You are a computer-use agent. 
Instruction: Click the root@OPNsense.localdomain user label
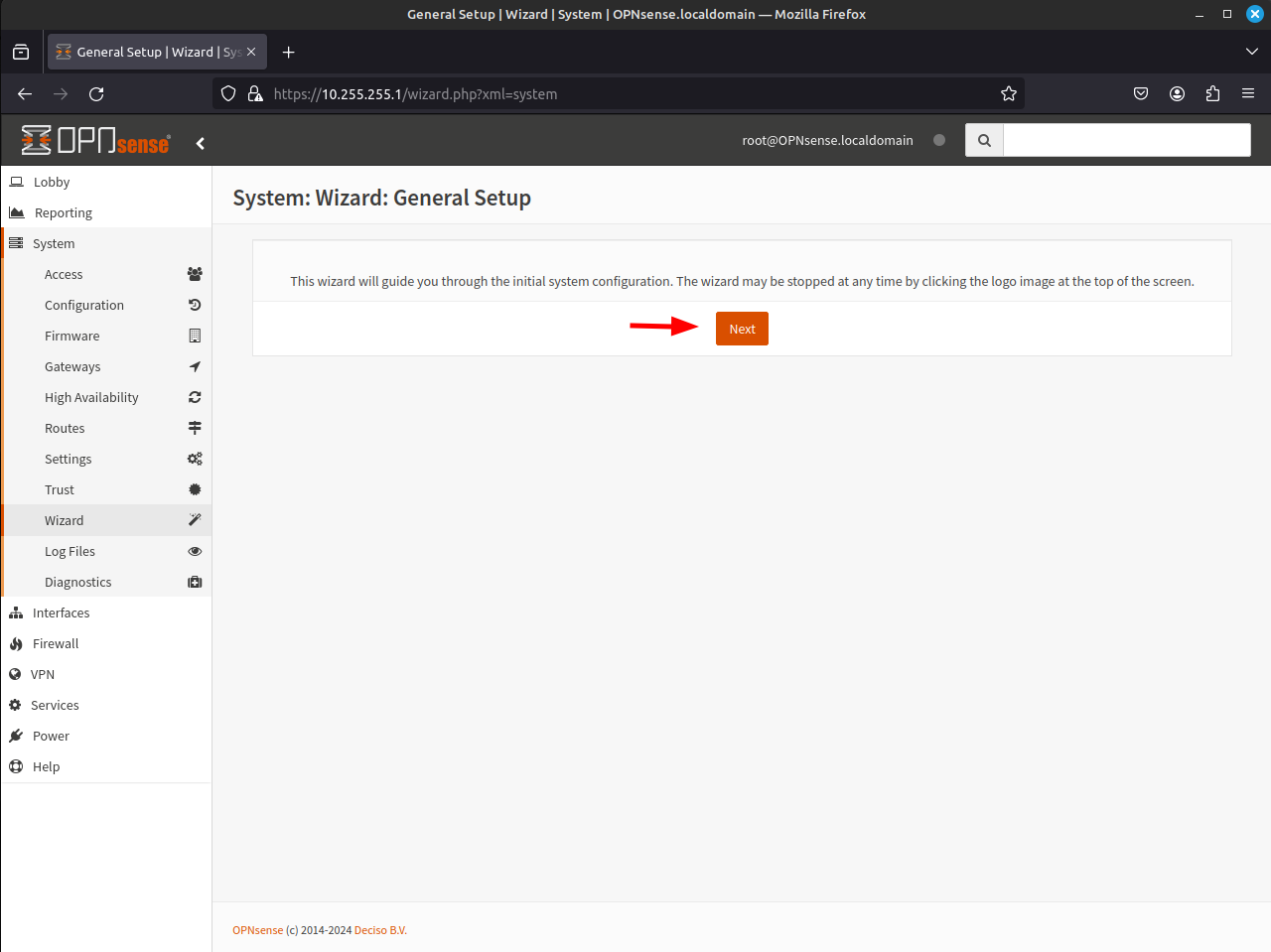[827, 140]
